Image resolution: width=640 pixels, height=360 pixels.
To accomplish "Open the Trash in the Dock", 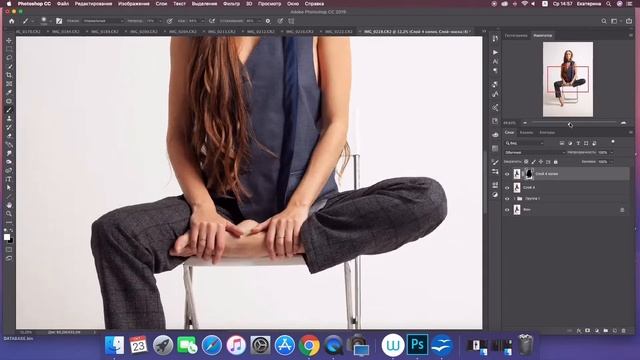I will click(x=526, y=344).
